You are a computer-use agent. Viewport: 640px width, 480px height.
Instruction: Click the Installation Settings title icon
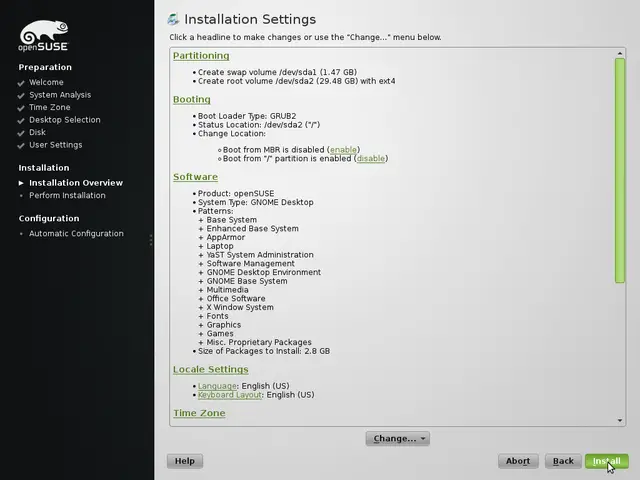(x=173, y=19)
